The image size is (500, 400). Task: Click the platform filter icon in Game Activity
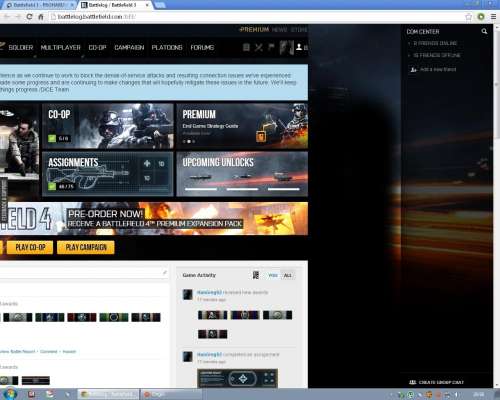click(256, 275)
